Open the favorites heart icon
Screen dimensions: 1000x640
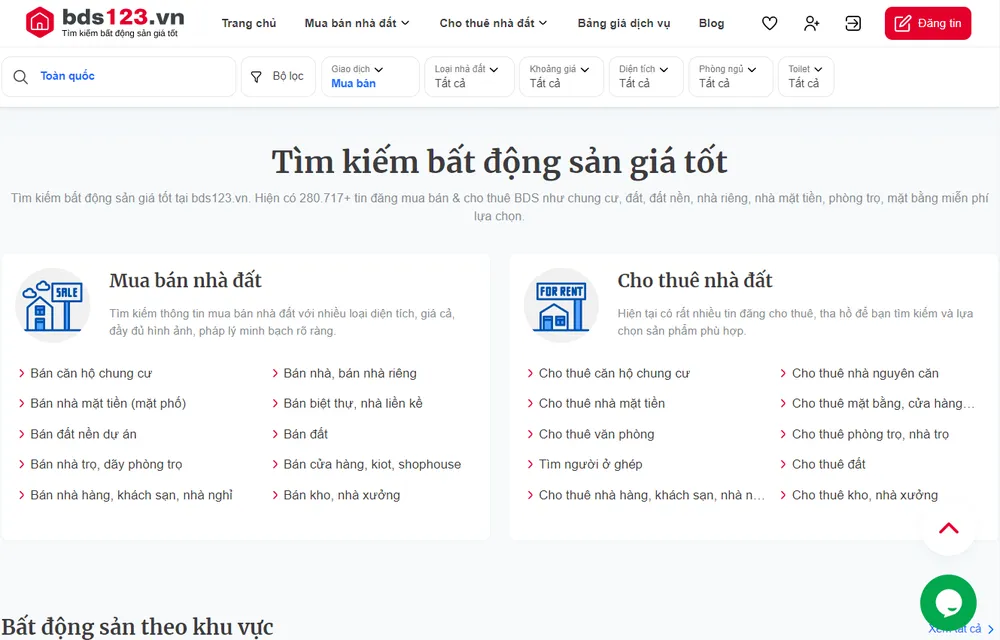pos(769,22)
